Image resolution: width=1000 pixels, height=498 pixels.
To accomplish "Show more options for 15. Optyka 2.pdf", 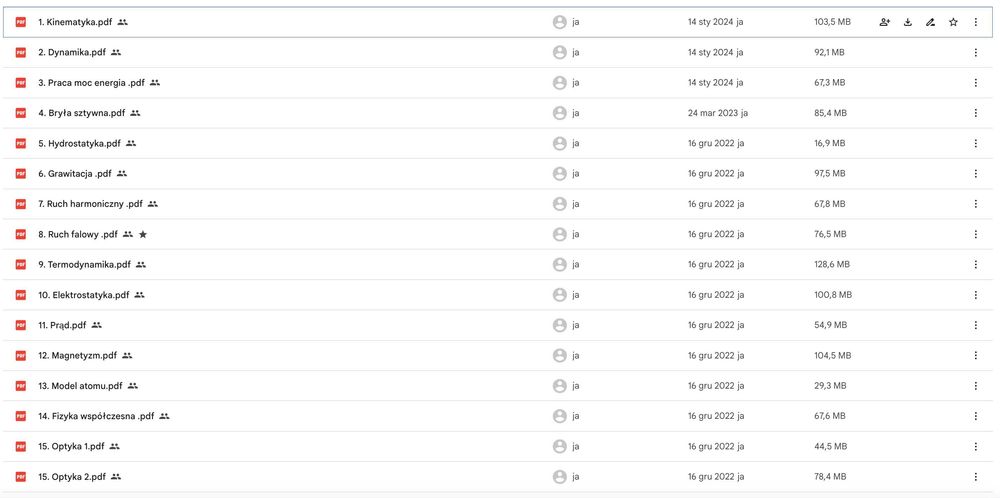I will pyautogui.click(x=976, y=476).
